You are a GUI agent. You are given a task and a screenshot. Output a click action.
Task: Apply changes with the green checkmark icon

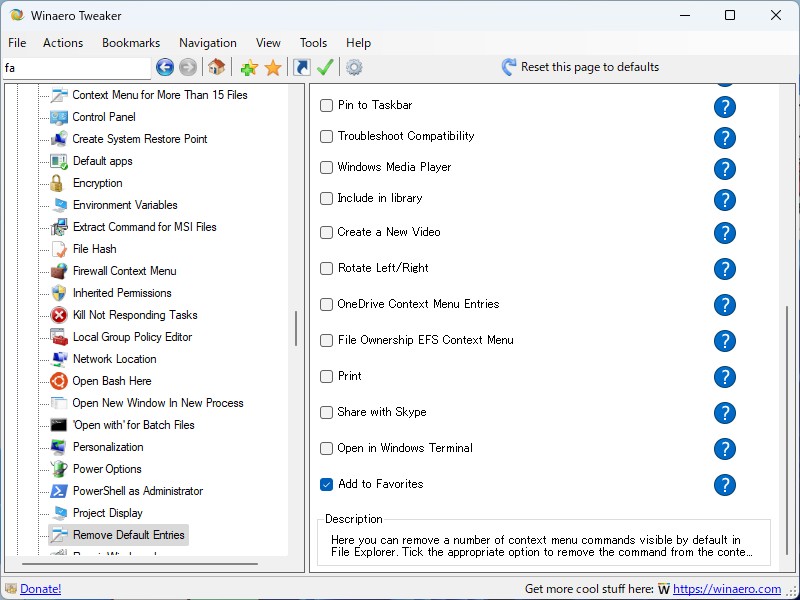coord(325,67)
